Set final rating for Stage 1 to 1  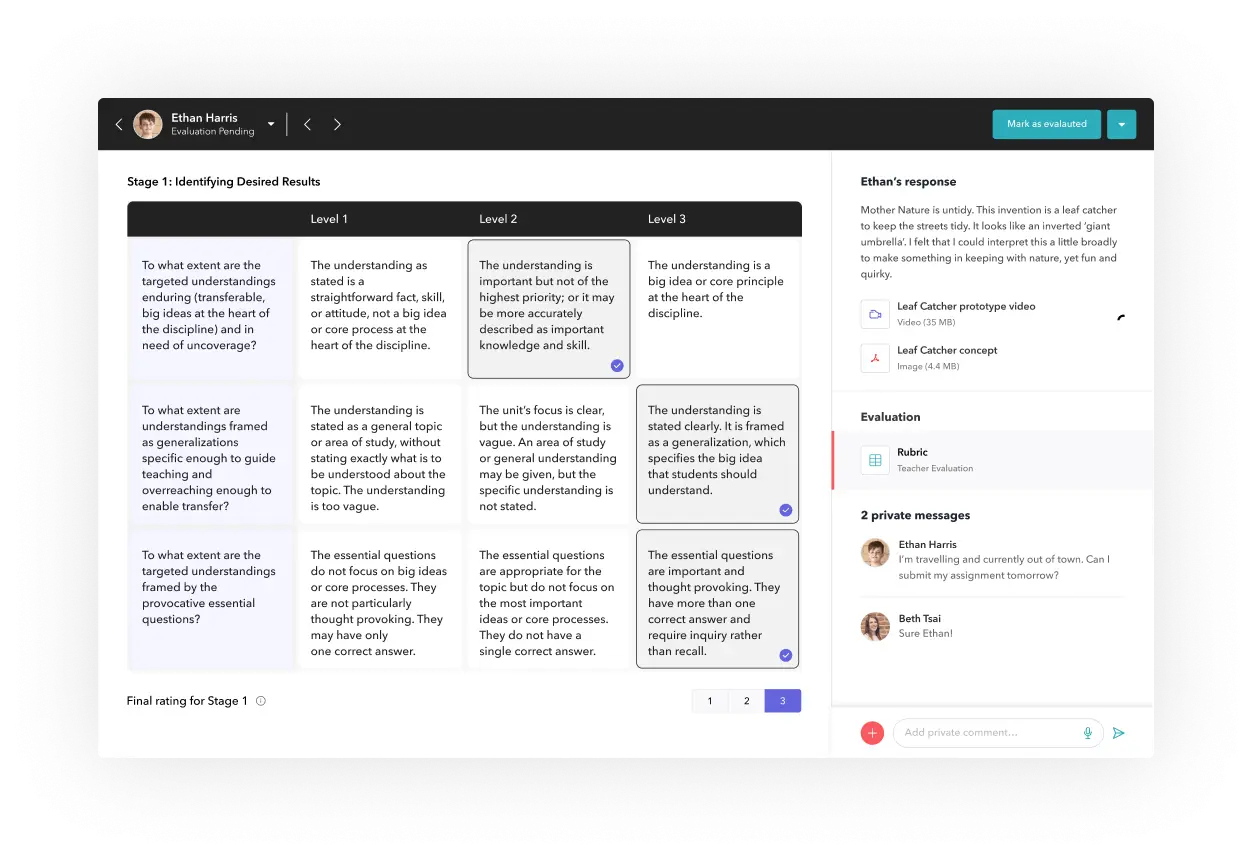click(x=710, y=701)
